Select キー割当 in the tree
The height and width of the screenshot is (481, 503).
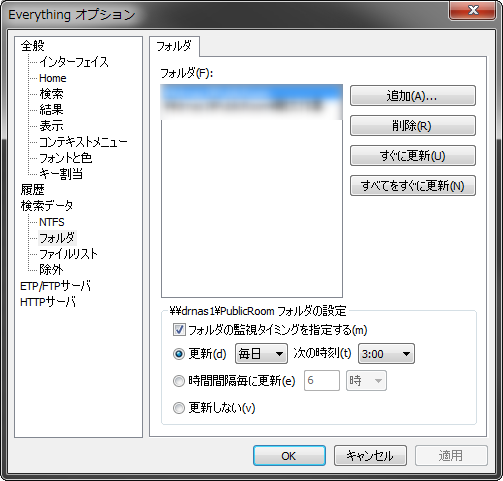(x=61, y=174)
